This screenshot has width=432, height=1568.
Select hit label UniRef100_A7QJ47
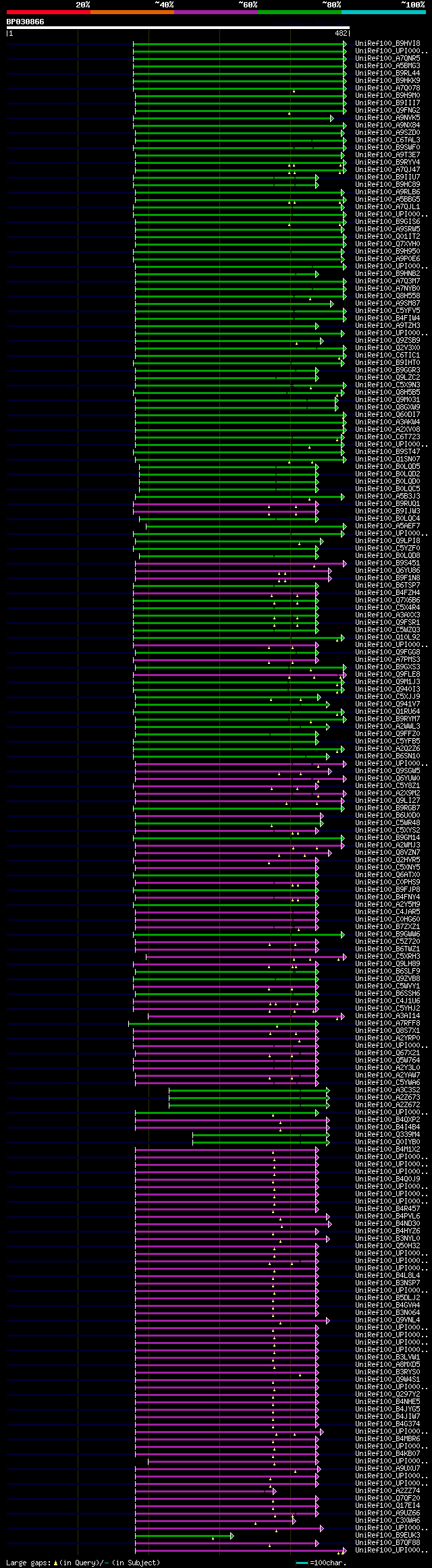(x=388, y=169)
